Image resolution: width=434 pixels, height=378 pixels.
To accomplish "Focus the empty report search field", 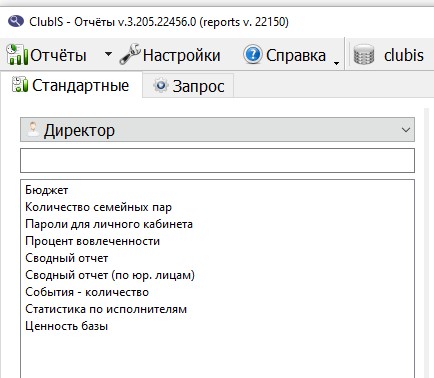I will tap(217, 160).
